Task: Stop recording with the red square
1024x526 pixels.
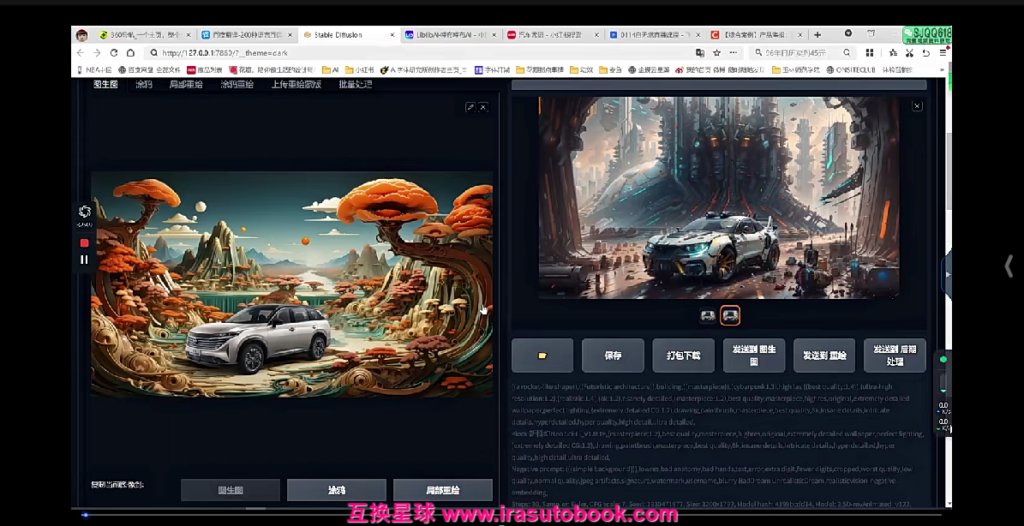Action: pyautogui.click(x=84, y=243)
